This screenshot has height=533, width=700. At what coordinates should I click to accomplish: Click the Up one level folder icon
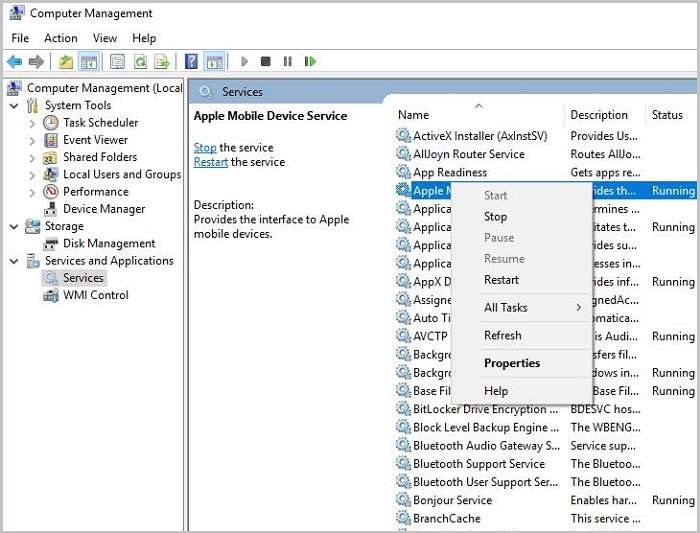pos(66,62)
